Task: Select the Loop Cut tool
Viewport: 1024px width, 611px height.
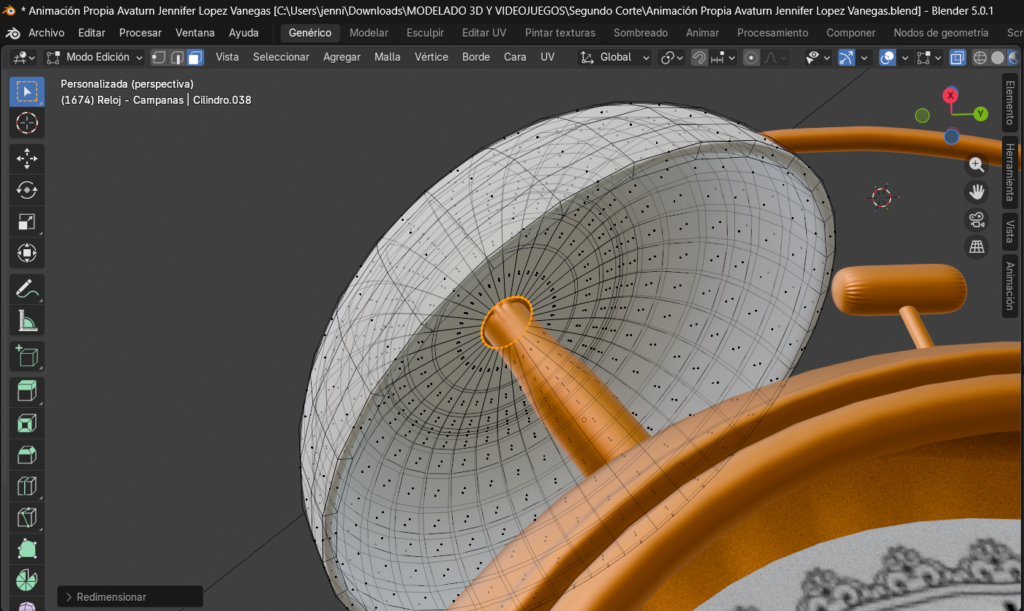Action: 27,486
